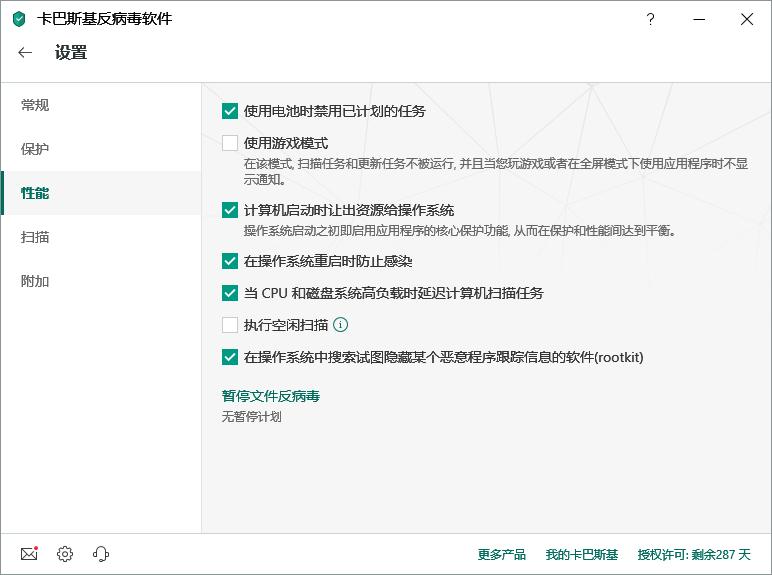Click the 卡巴斯基反病毒软件 window title
The width and height of the screenshot is (772, 575).
tap(105, 19)
